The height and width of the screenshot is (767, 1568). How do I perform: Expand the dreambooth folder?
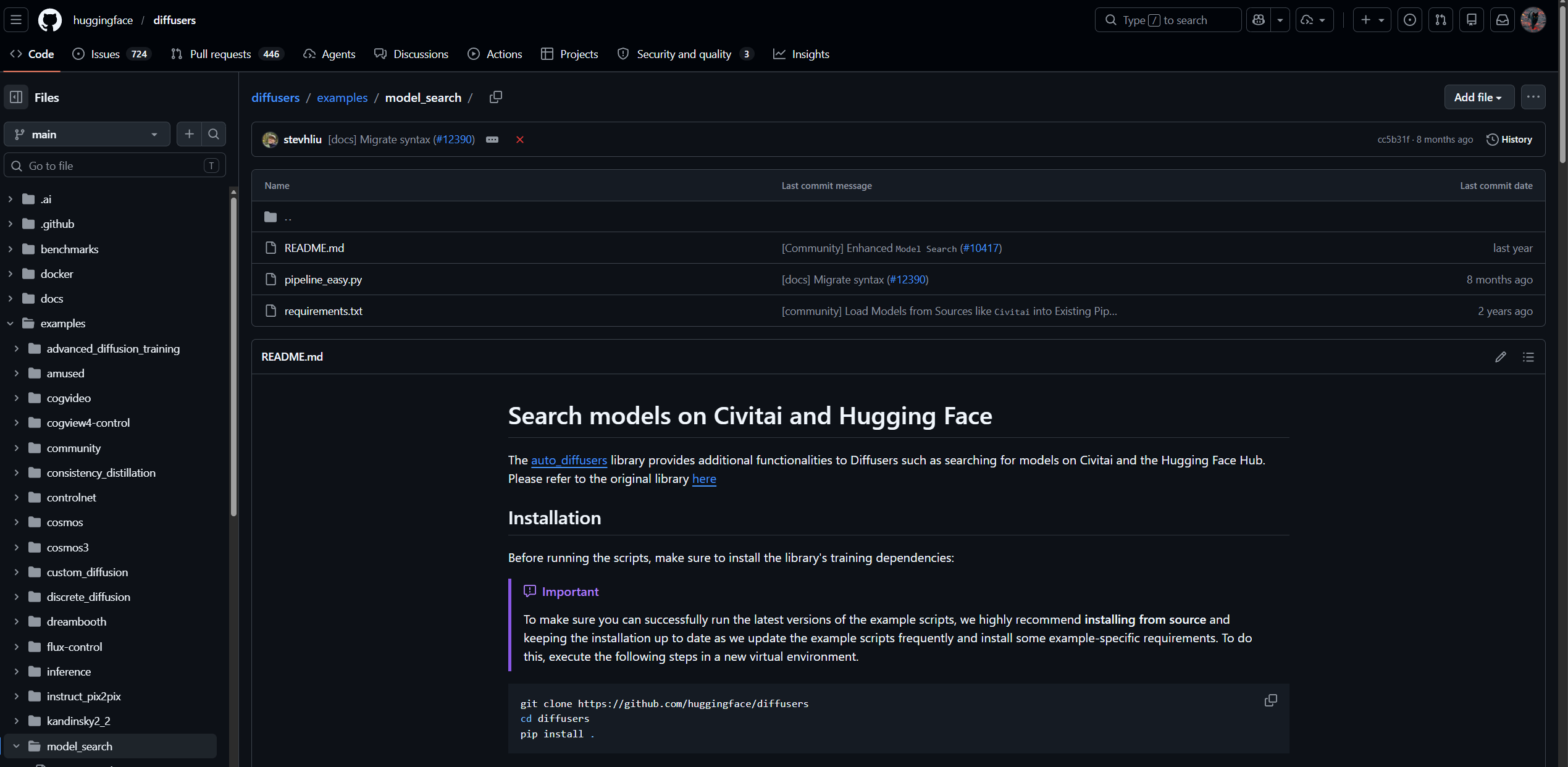[x=17, y=621]
